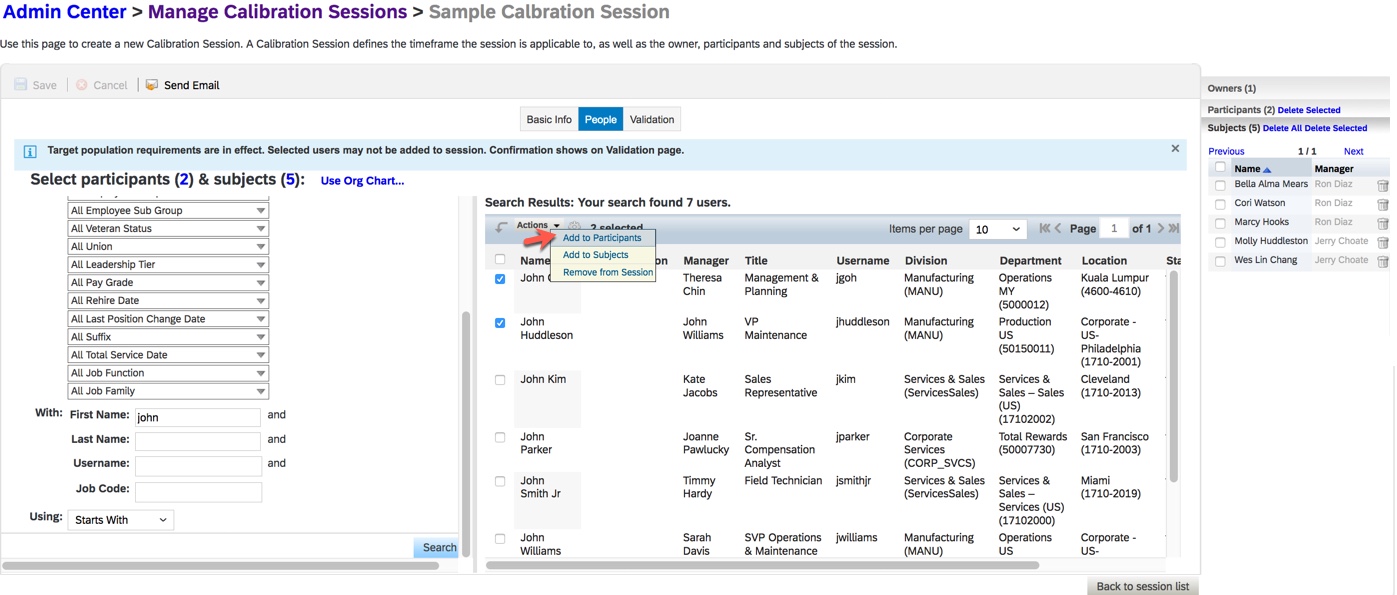The image size is (1397, 595).
Task: Switch to the Validation tab
Action: coord(651,119)
